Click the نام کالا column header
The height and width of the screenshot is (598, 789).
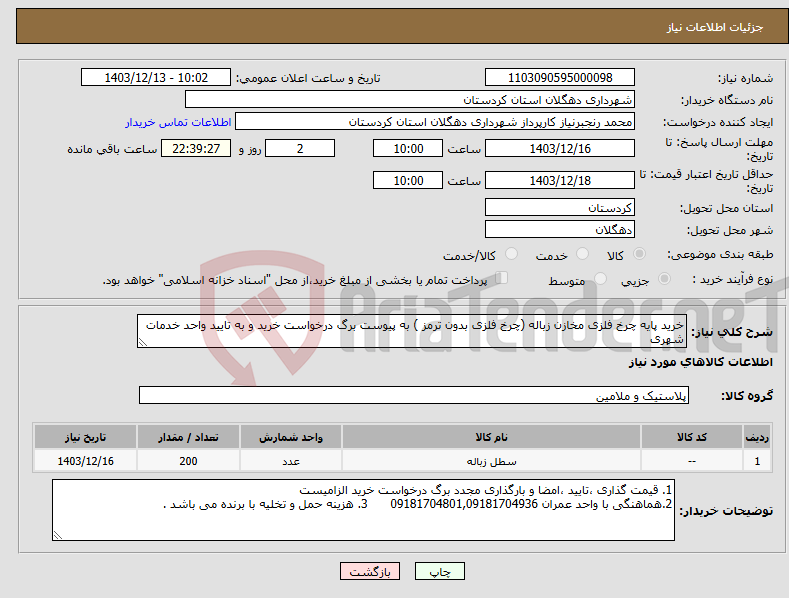[492, 437]
